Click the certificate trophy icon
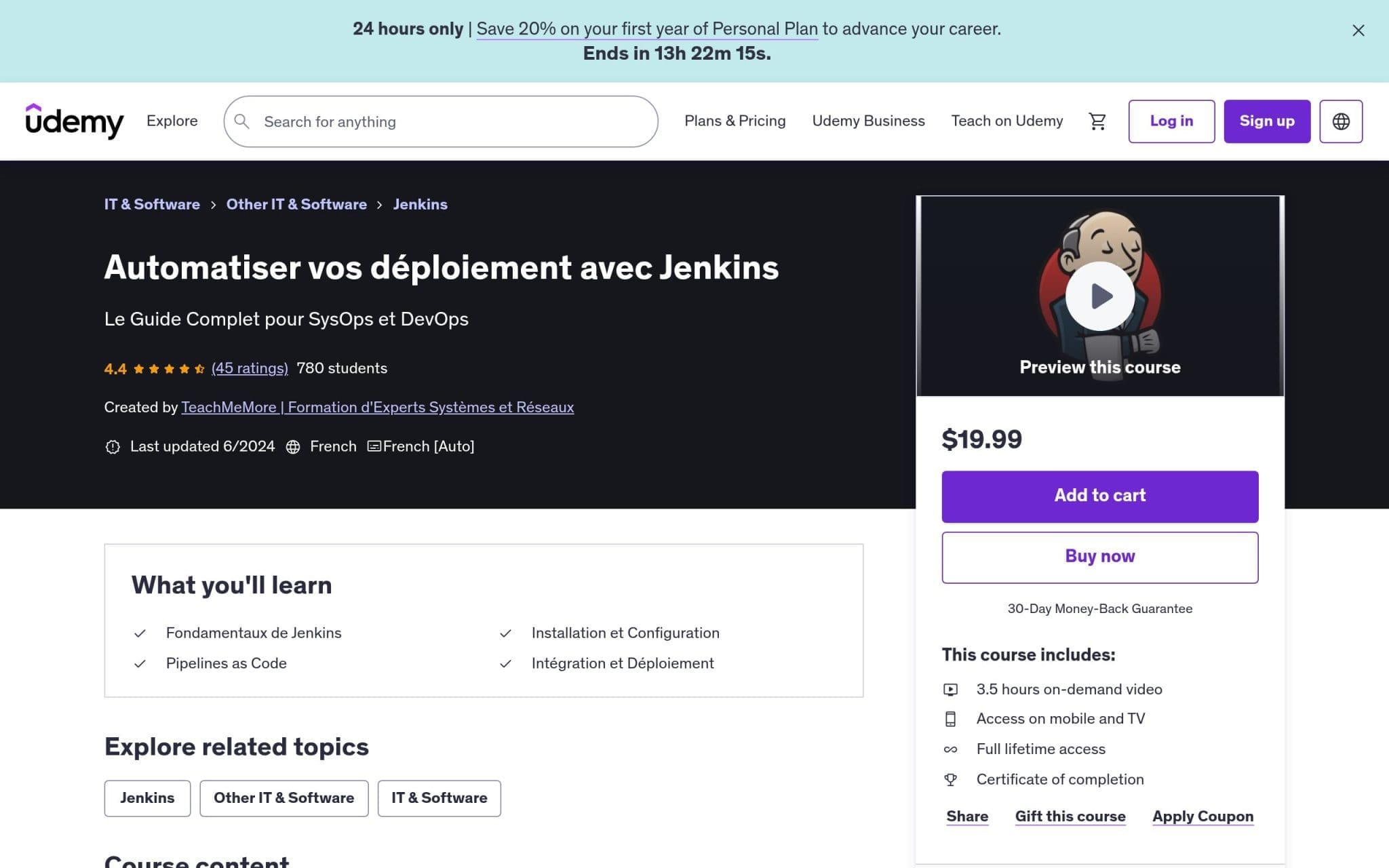The width and height of the screenshot is (1389, 868). click(951, 780)
